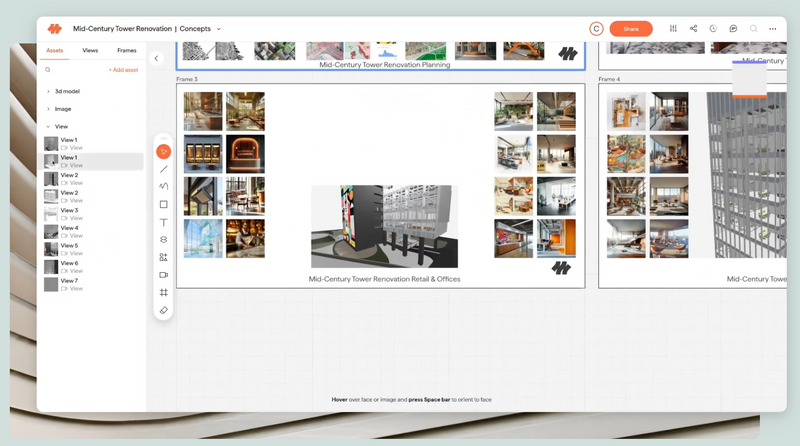Open the comments icon
This screenshot has height=446, width=800.
point(733,29)
